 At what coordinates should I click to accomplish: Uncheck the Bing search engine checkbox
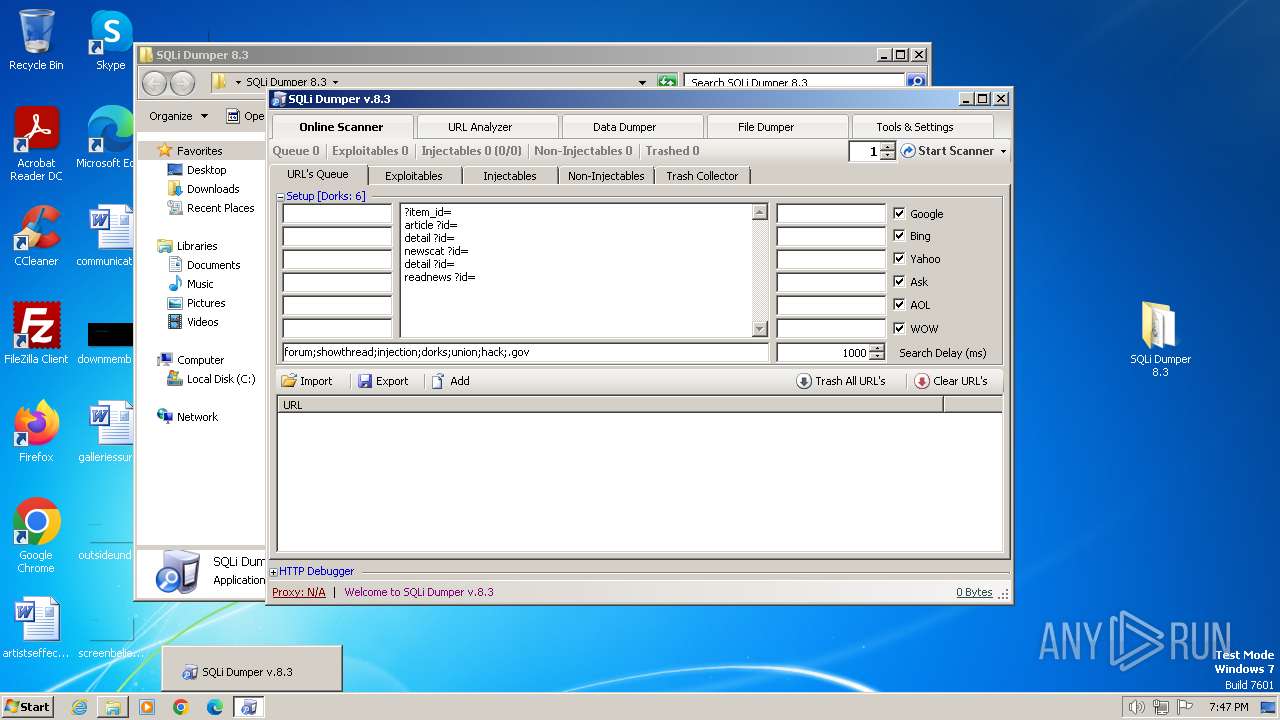click(899, 236)
